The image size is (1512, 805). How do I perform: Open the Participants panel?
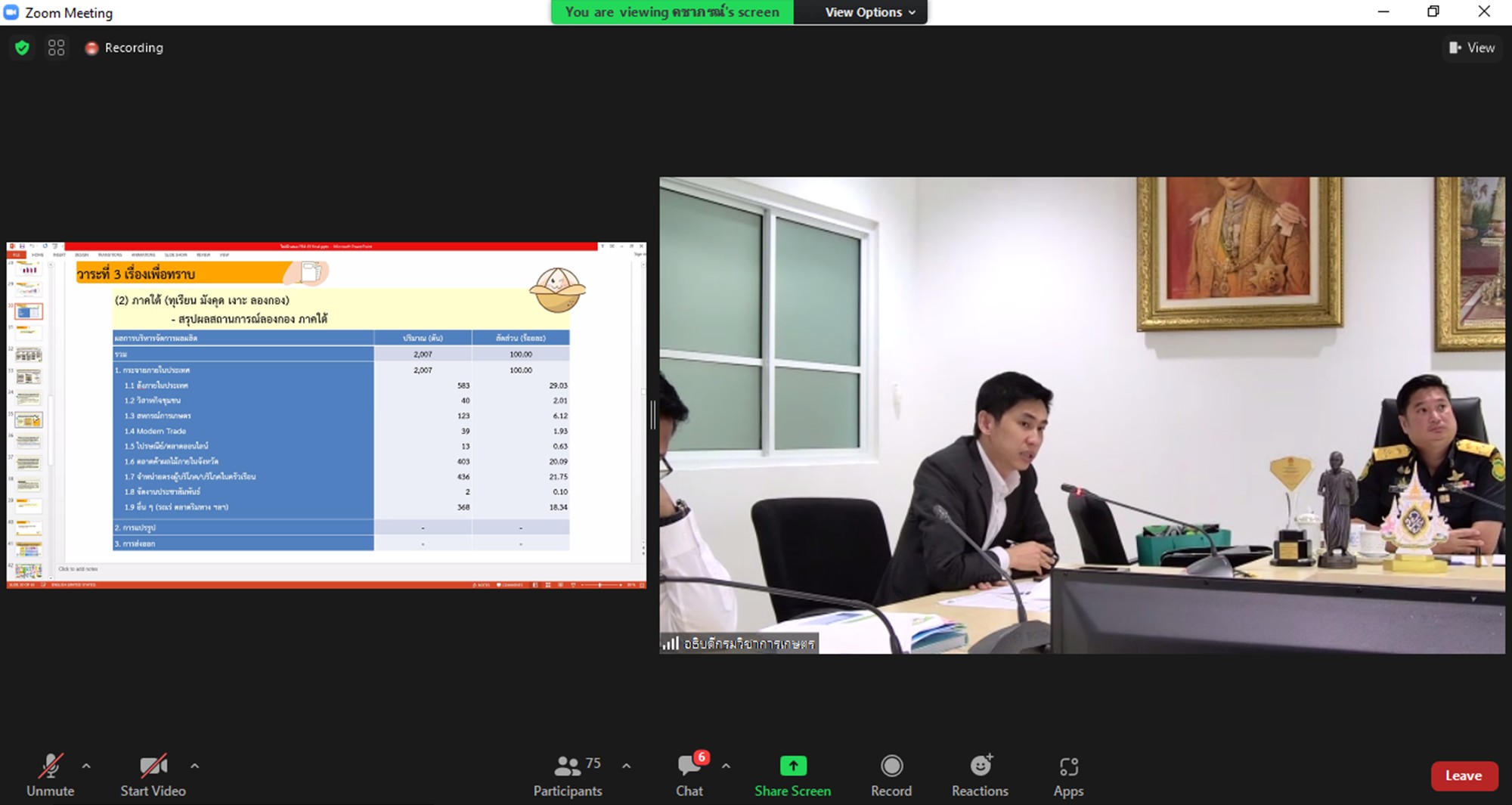click(x=568, y=775)
